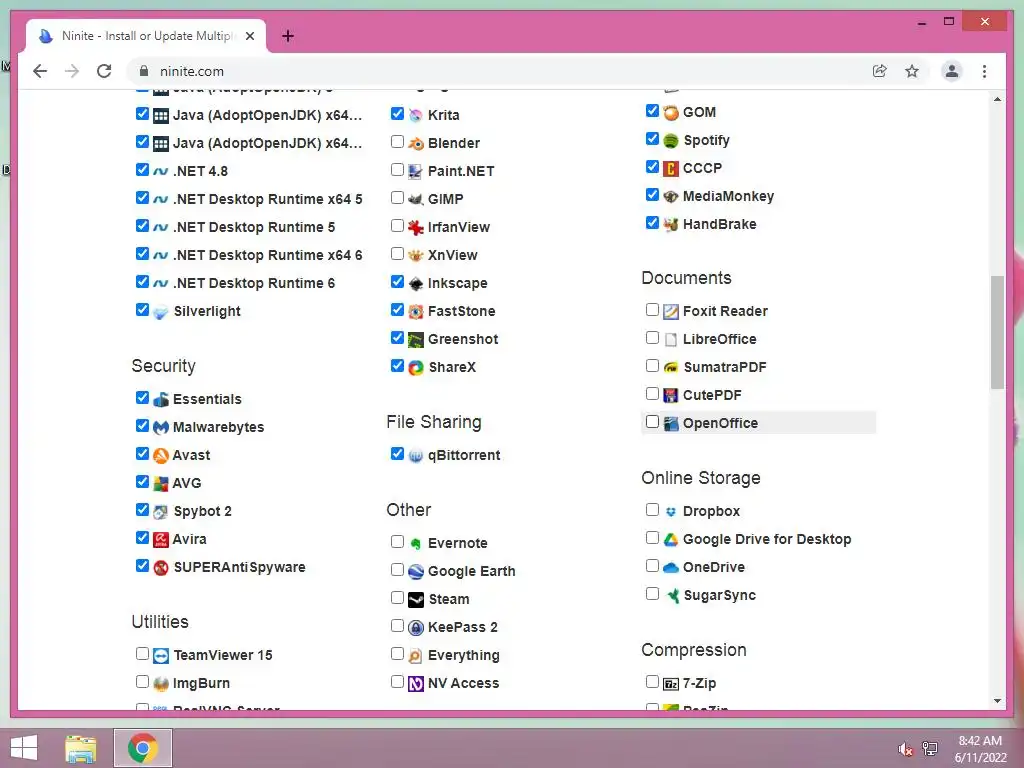Image resolution: width=1024 pixels, height=768 pixels.
Task: Click the Inkscape icon
Action: (415, 284)
